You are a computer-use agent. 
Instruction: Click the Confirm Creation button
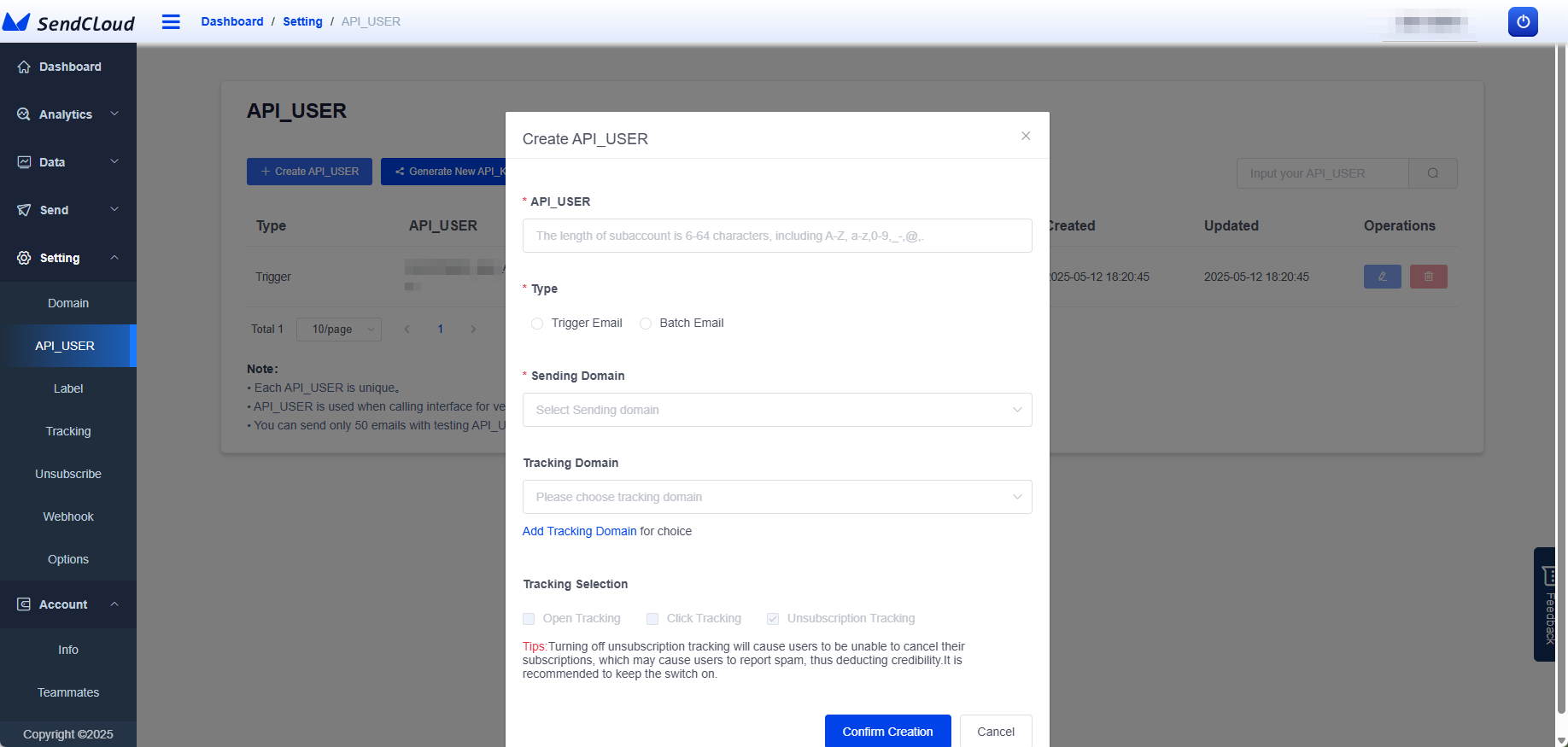[888, 732]
